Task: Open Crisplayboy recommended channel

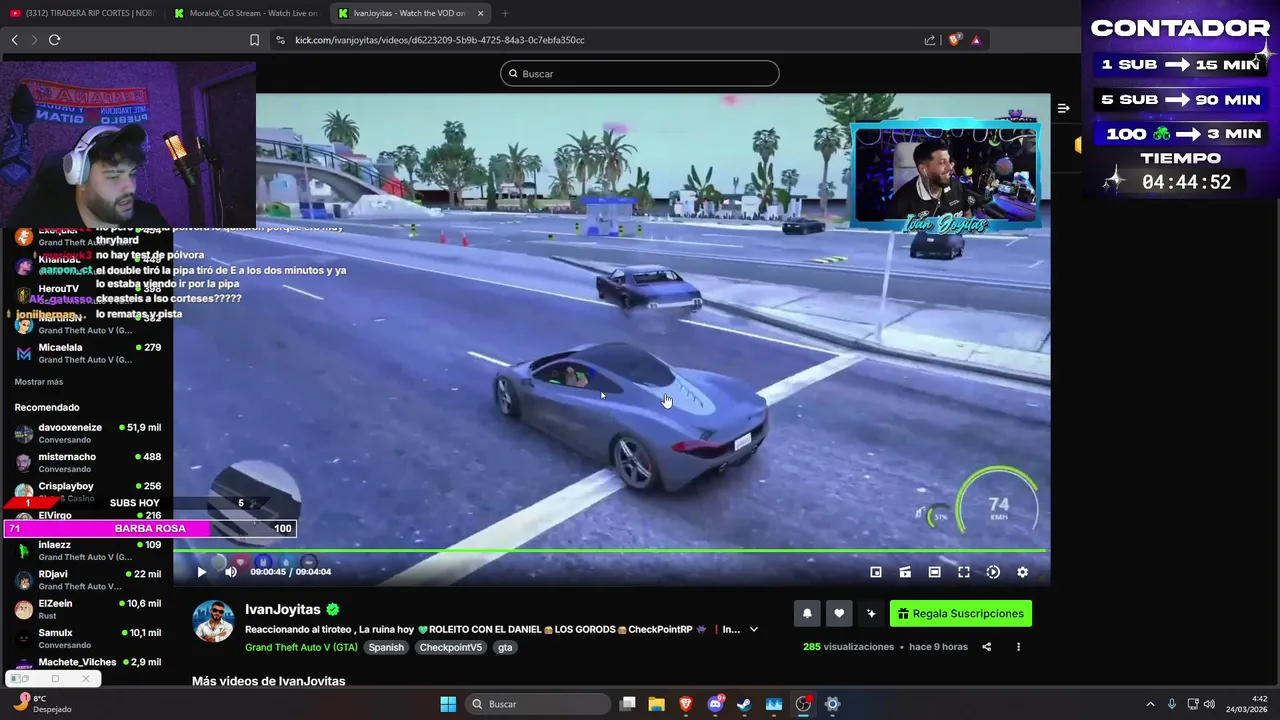Action: pos(87,489)
